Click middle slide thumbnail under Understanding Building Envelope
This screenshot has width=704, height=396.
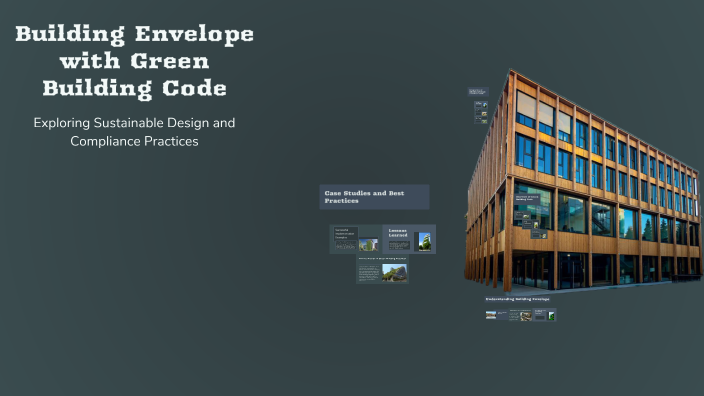point(520,315)
